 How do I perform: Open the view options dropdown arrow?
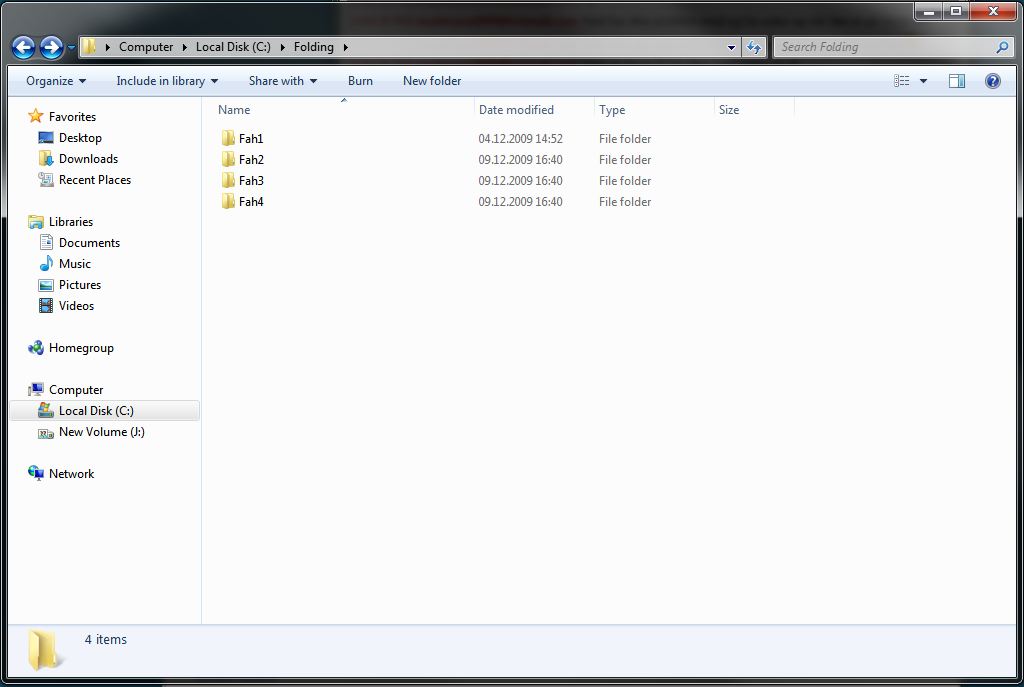point(923,81)
